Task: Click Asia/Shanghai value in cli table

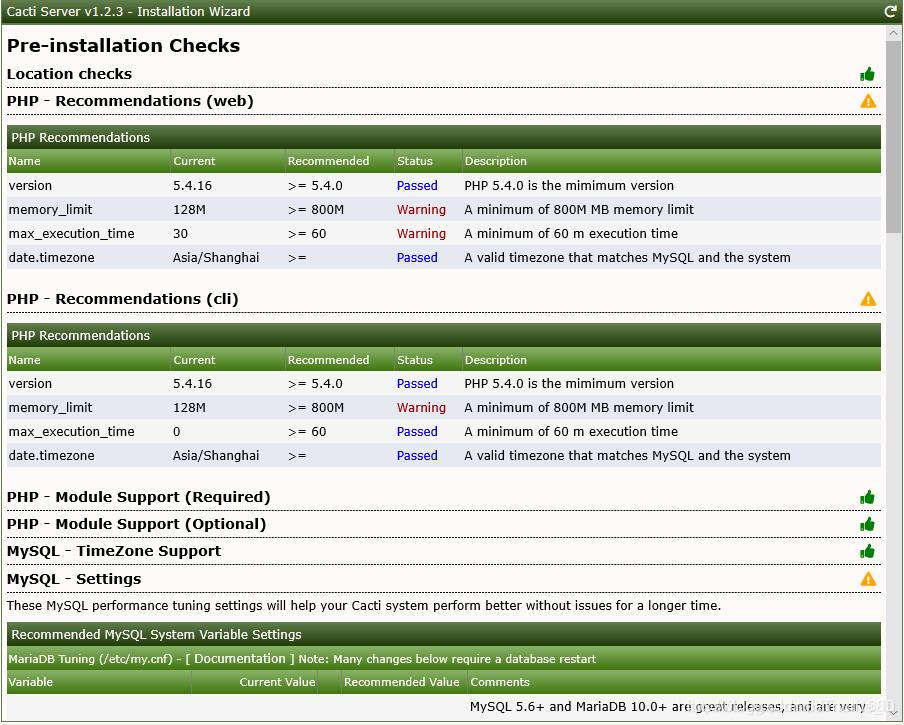Action: [x=216, y=456]
